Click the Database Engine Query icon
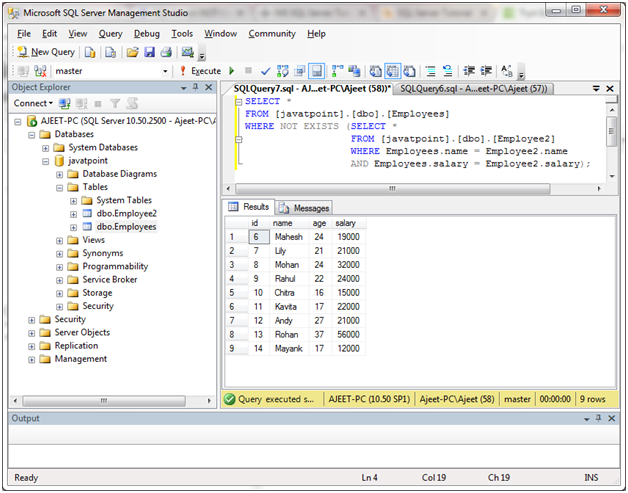This screenshot has width=628, height=493. coord(90,52)
